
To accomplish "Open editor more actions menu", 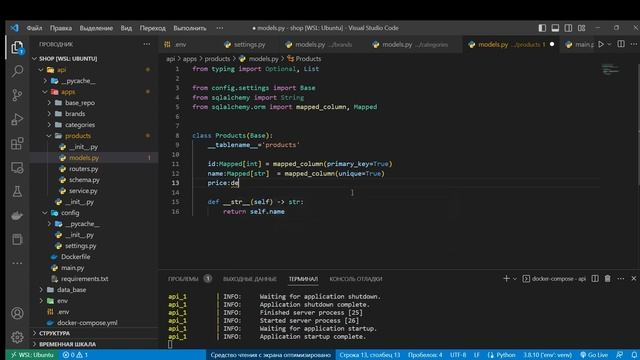I will tap(633, 44).
